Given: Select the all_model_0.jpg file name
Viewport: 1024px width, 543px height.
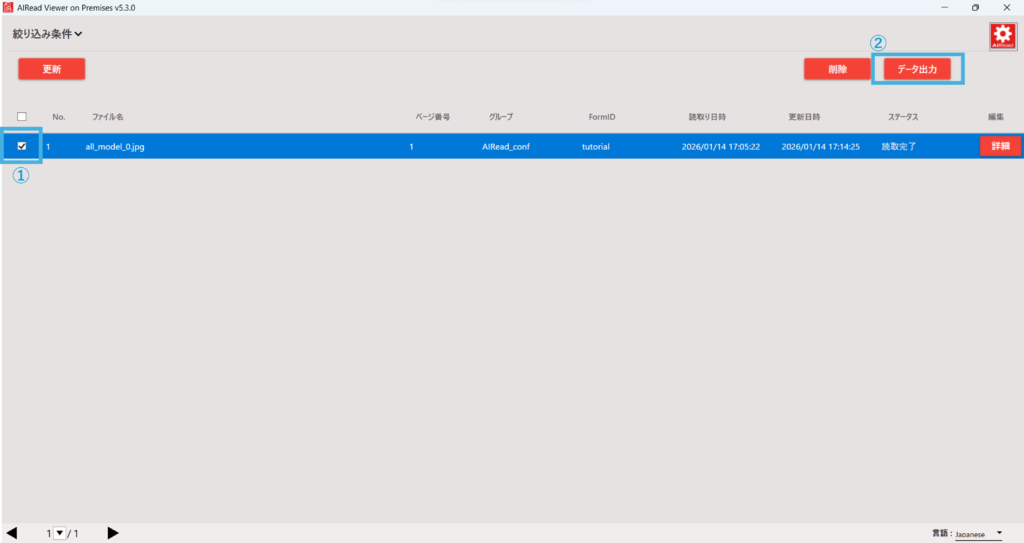Looking at the screenshot, I should (115, 147).
